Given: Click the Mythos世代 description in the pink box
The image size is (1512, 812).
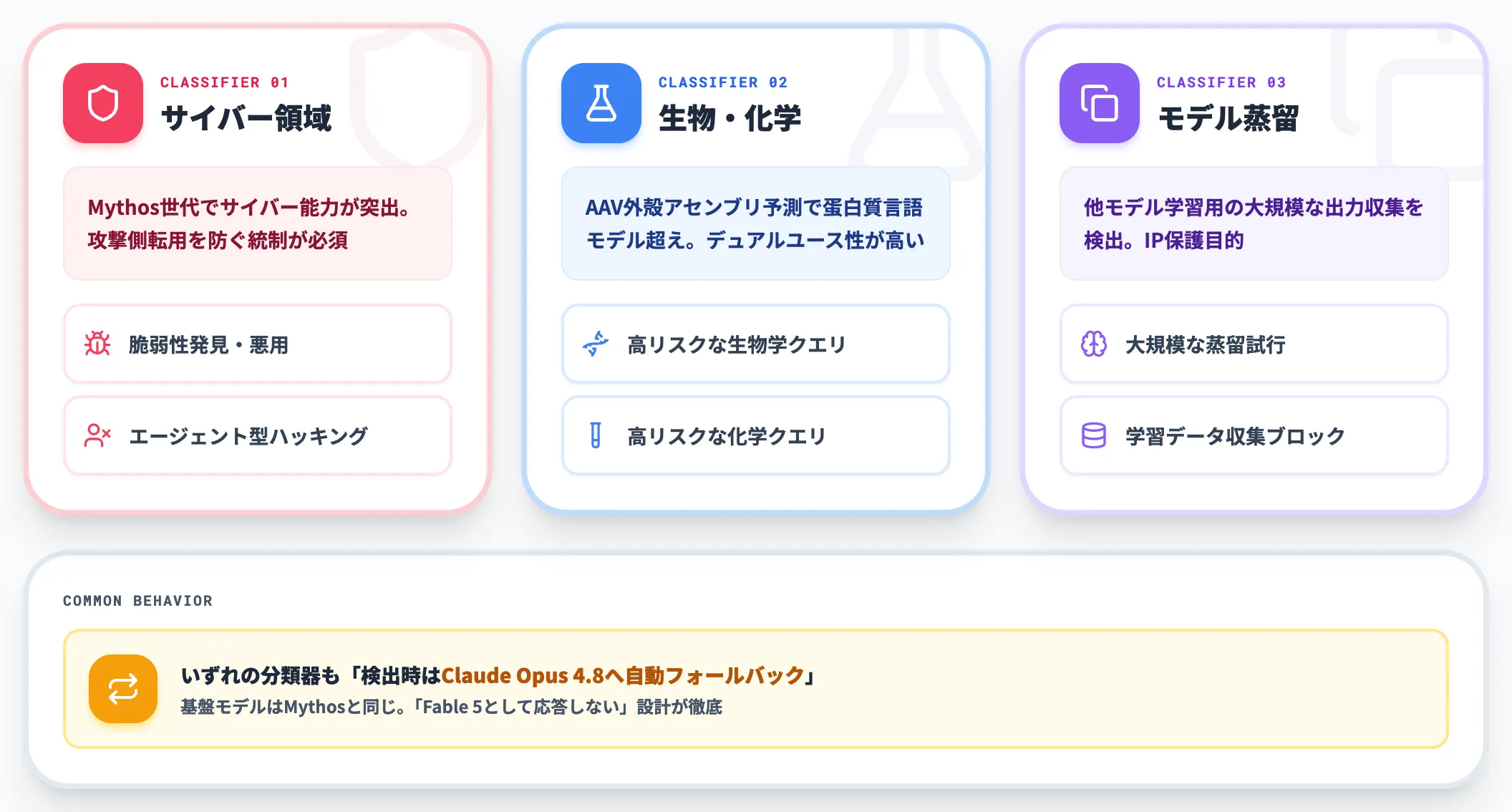Looking at the screenshot, I should tap(249, 224).
